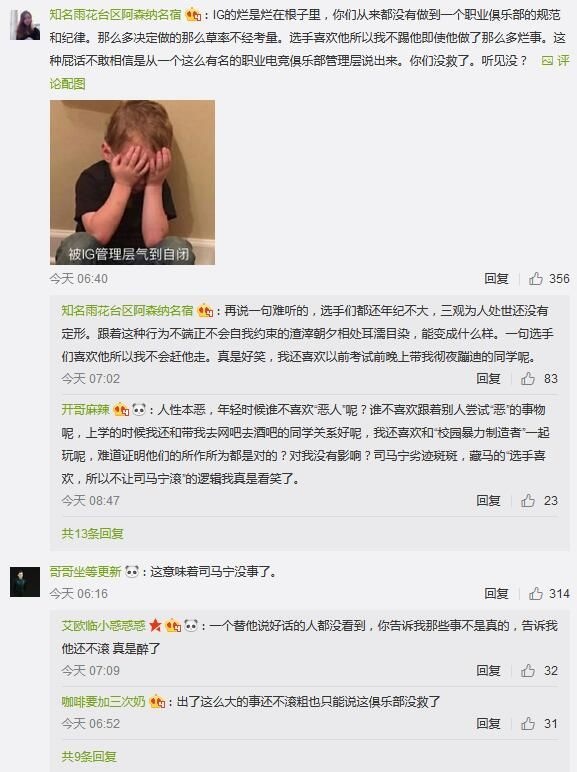Image resolution: width=577 pixels, height=772 pixels.
Task: Reply (回复) to 咖啡要加三次奶's 06:52 comment
Action: 488,724
